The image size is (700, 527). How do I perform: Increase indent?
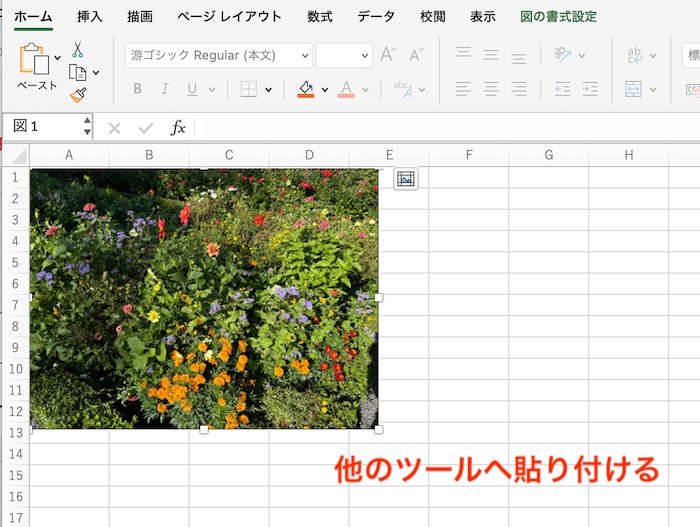coord(590,89)
